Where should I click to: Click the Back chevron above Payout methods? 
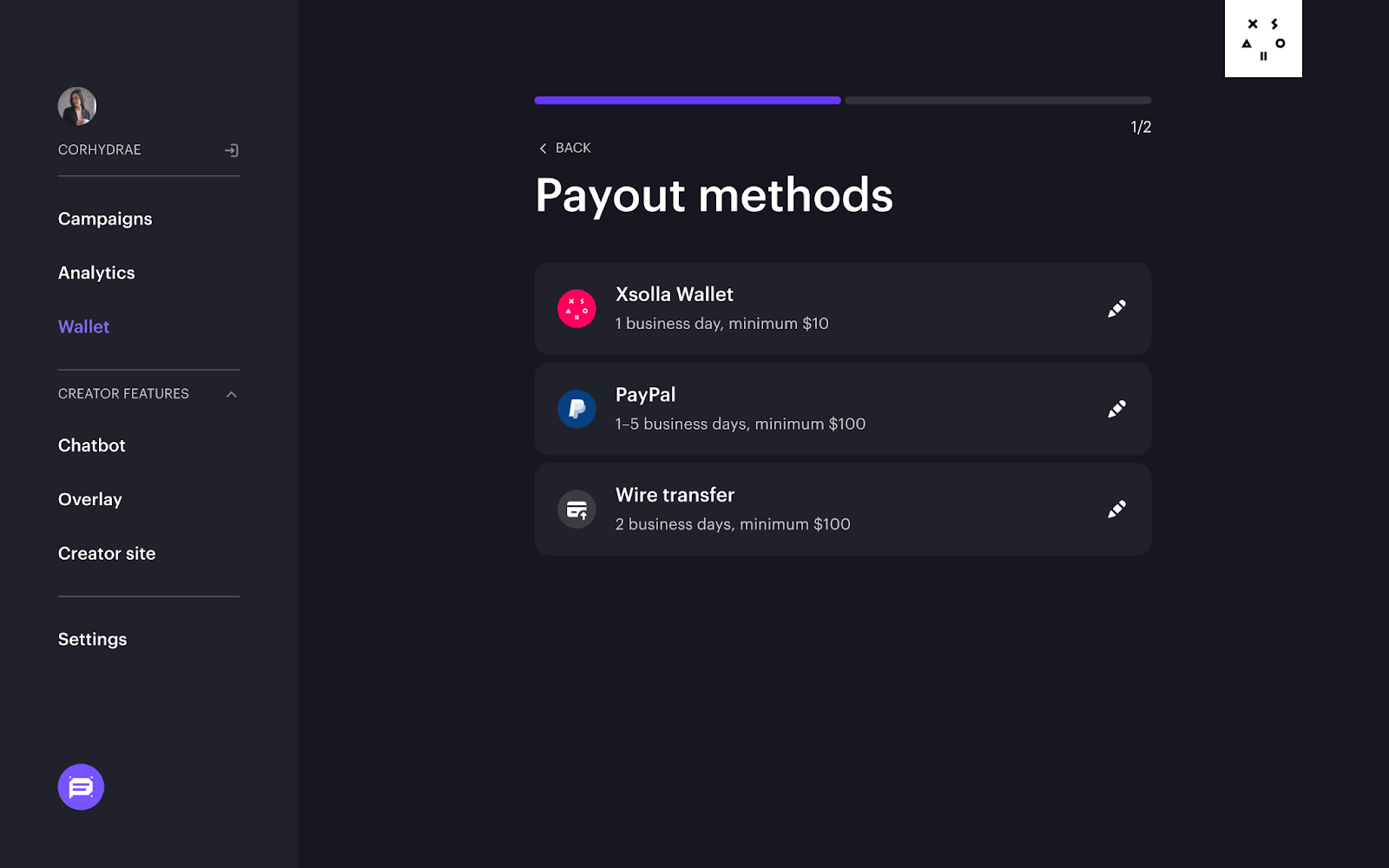coord(543,148)
